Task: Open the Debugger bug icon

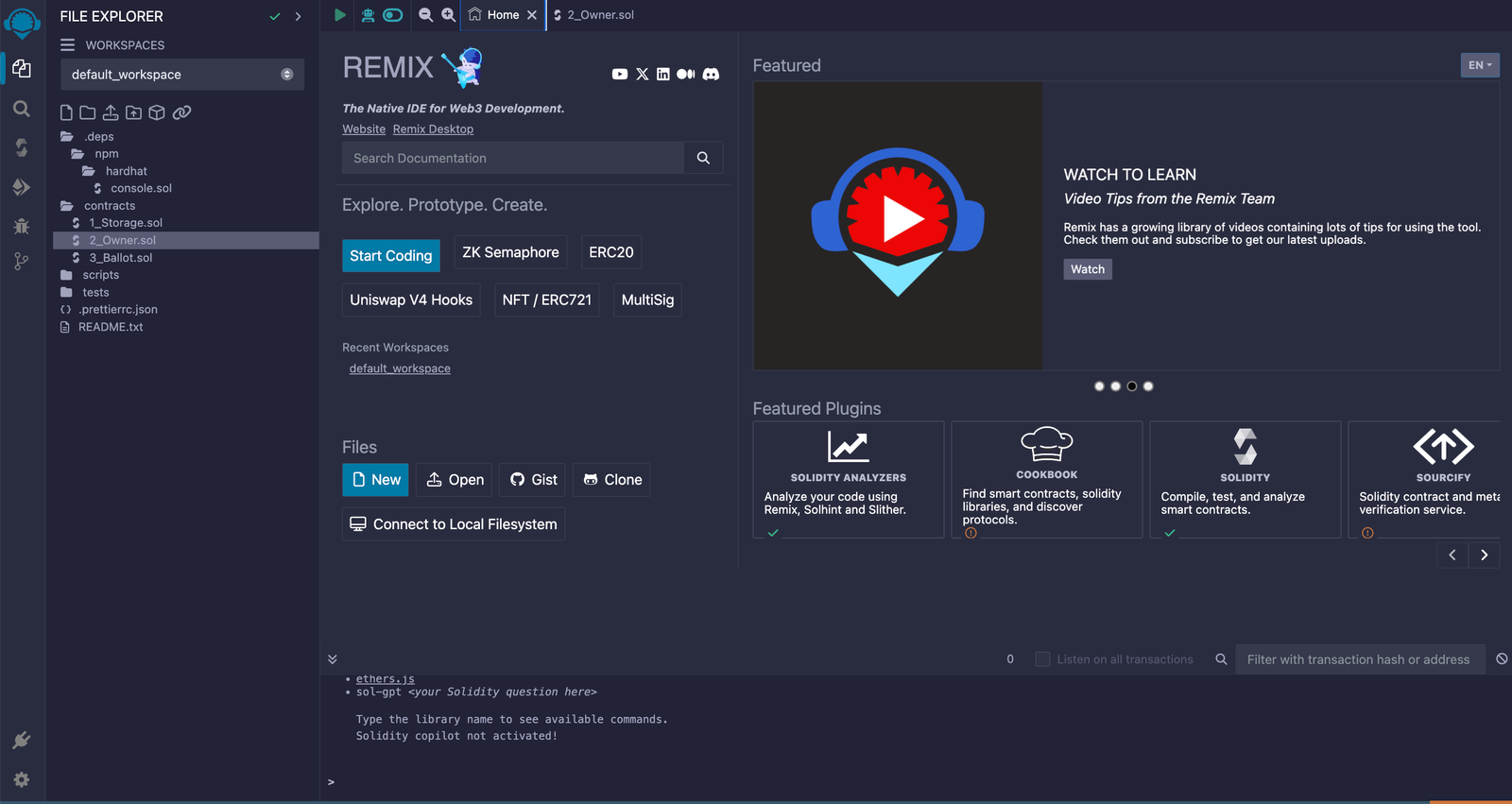Action: (x=22, y=226)
